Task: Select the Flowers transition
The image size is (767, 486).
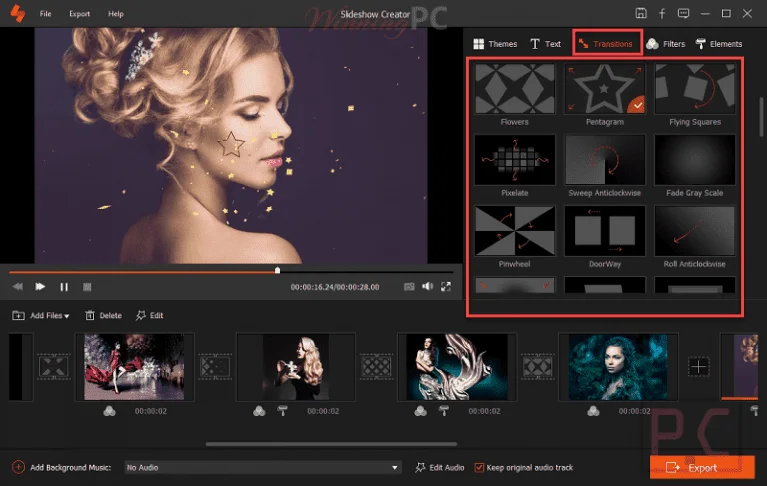Action: [515, 89]
